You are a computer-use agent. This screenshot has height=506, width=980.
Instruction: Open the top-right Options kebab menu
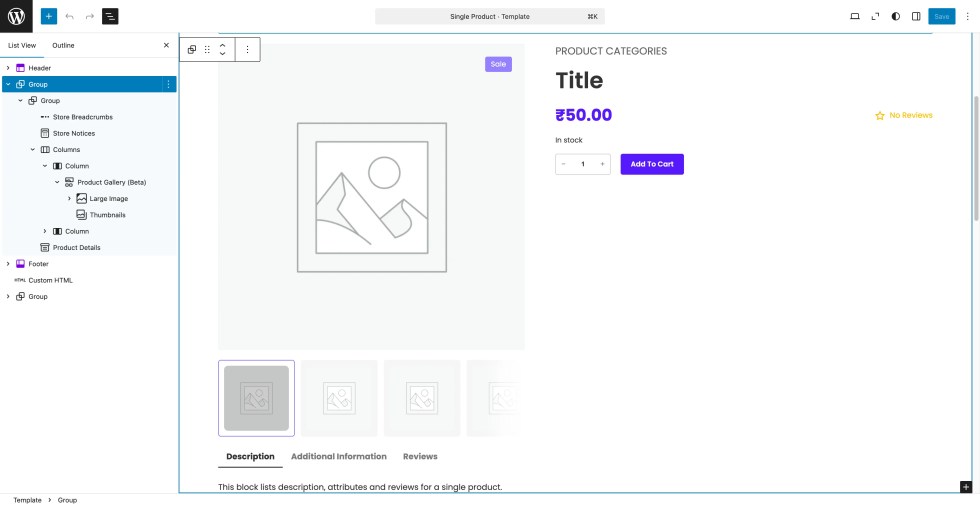(968, 16)
